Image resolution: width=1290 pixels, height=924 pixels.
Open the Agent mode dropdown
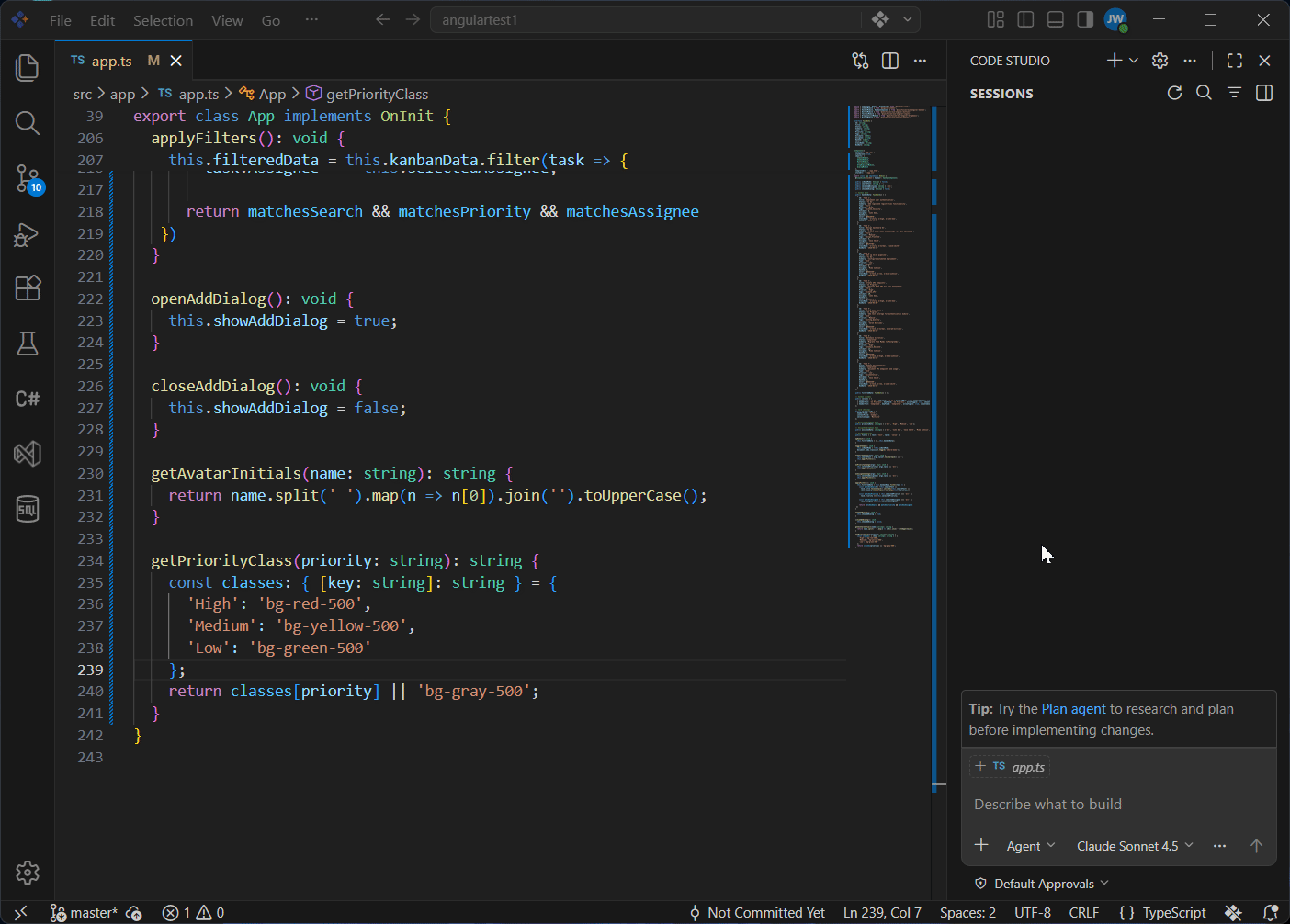(1031, 846)
